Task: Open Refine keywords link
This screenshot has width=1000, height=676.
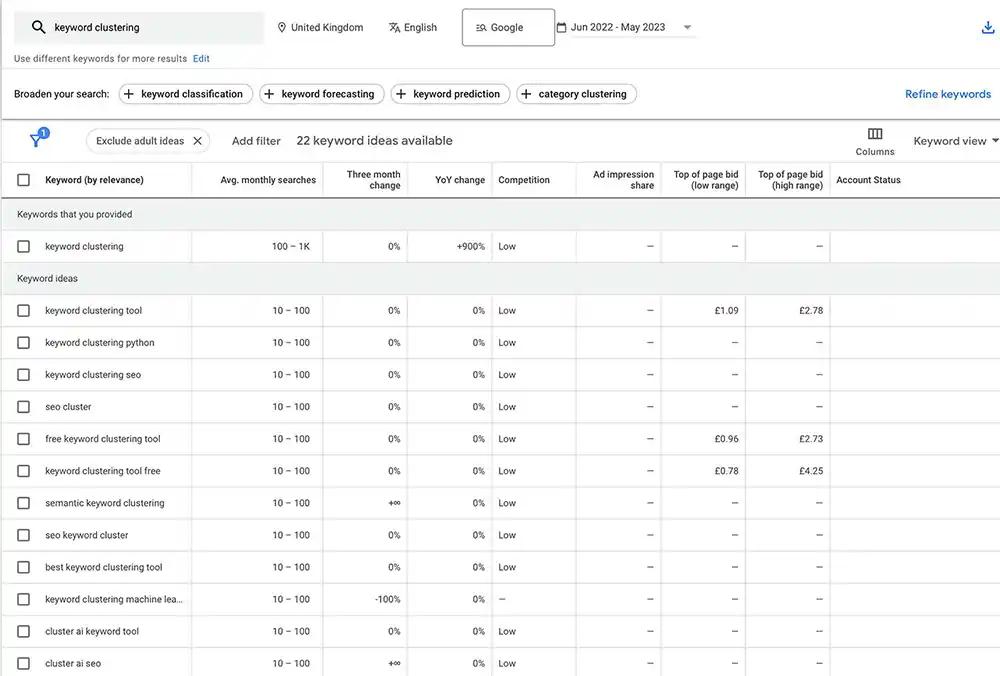Action: pos(948,94)
